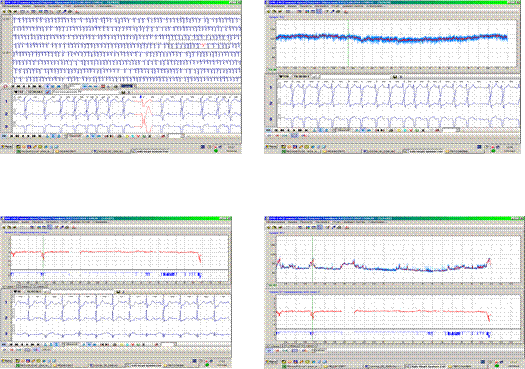This screenshot has height=369, width=525.
Task: Click the red circle icon left of the overview playback toolbar
Action: tap(5, 86)
